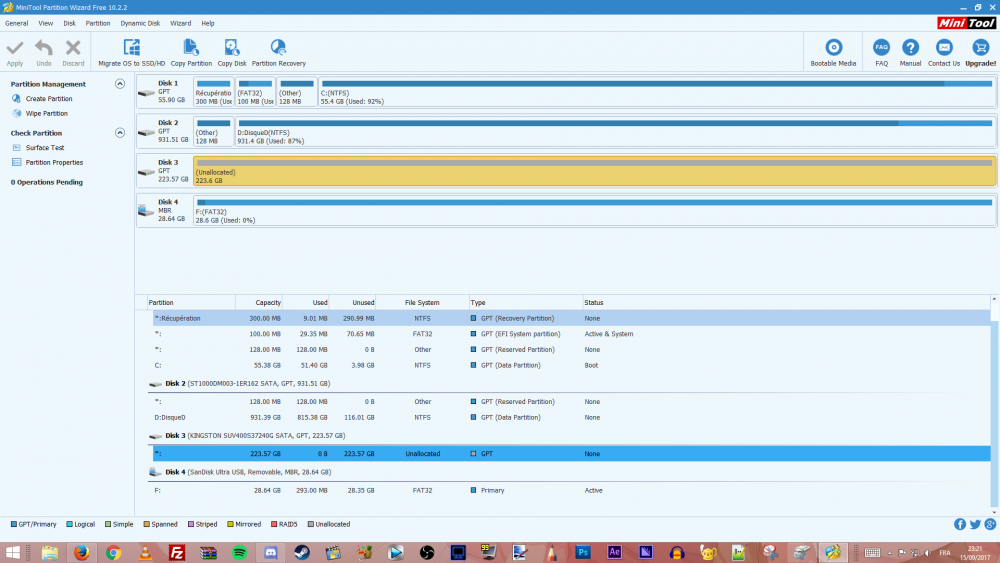
Task: Click the Unallocated legend color swatch
Action: click(x=311, y=524)
